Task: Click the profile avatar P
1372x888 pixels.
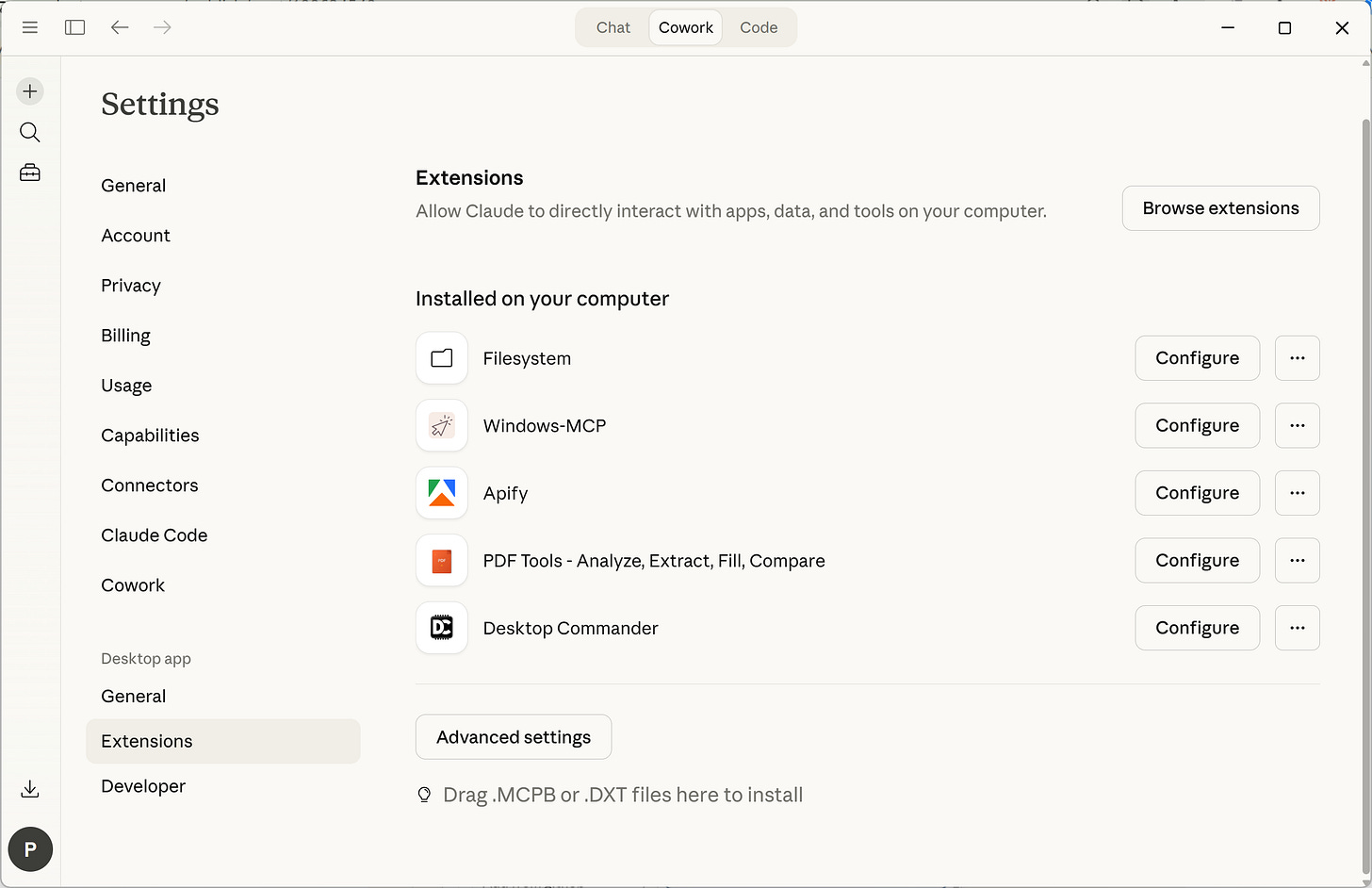Action: tap(29, 848)
